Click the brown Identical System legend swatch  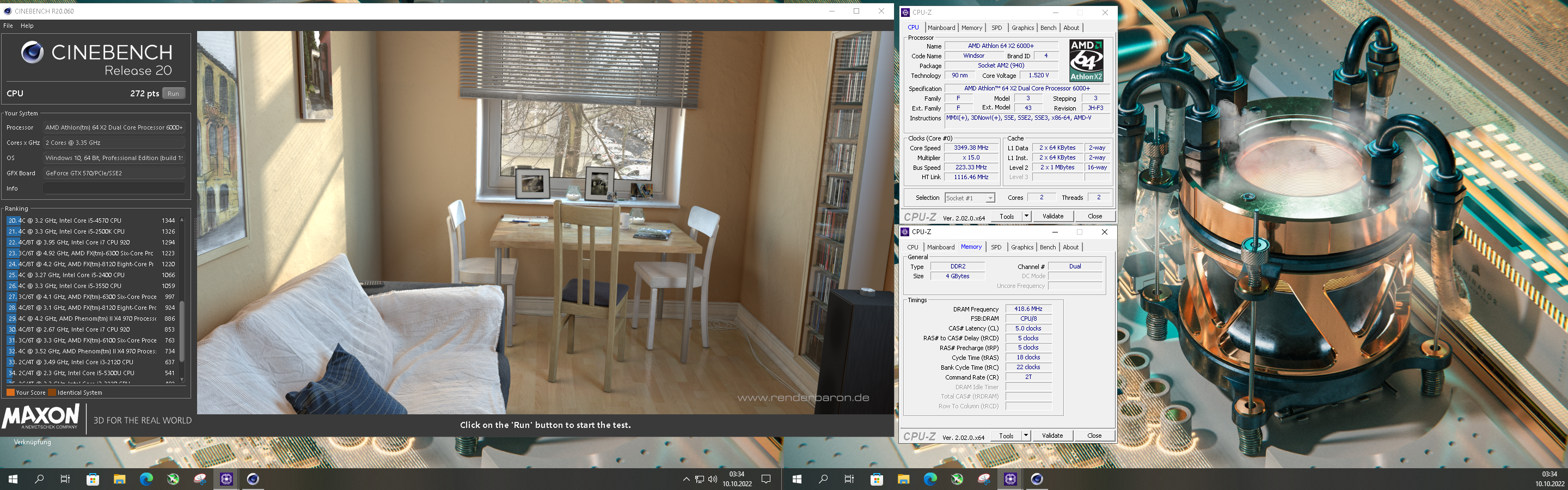pos(52,393)
